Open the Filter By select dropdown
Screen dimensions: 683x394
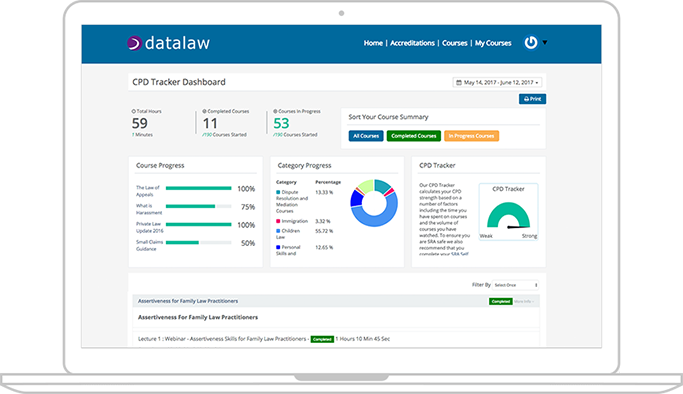pos(516,285)
